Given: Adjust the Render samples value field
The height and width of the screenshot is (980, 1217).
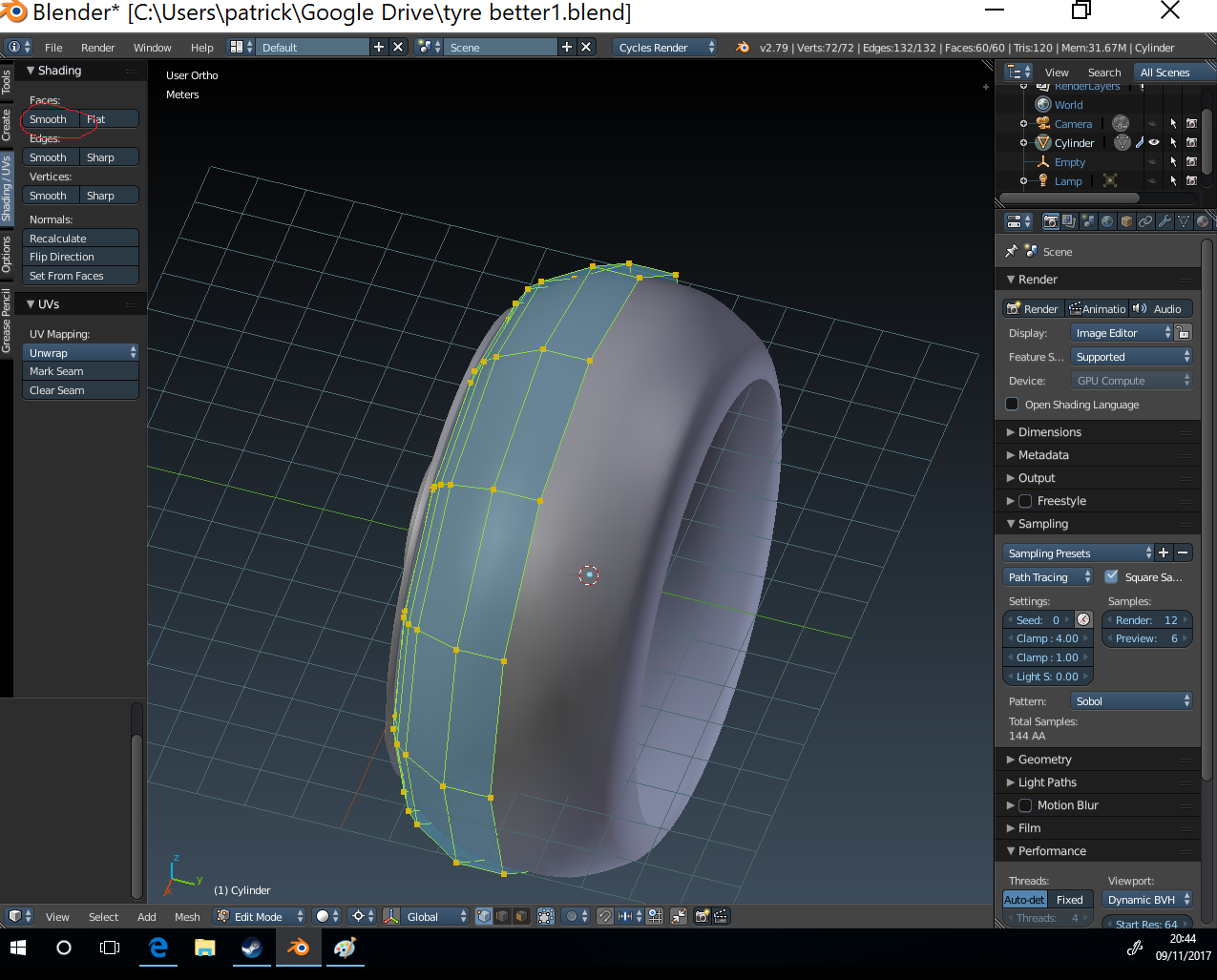Looking at the screenshot, I should [x=1147, y=619].
